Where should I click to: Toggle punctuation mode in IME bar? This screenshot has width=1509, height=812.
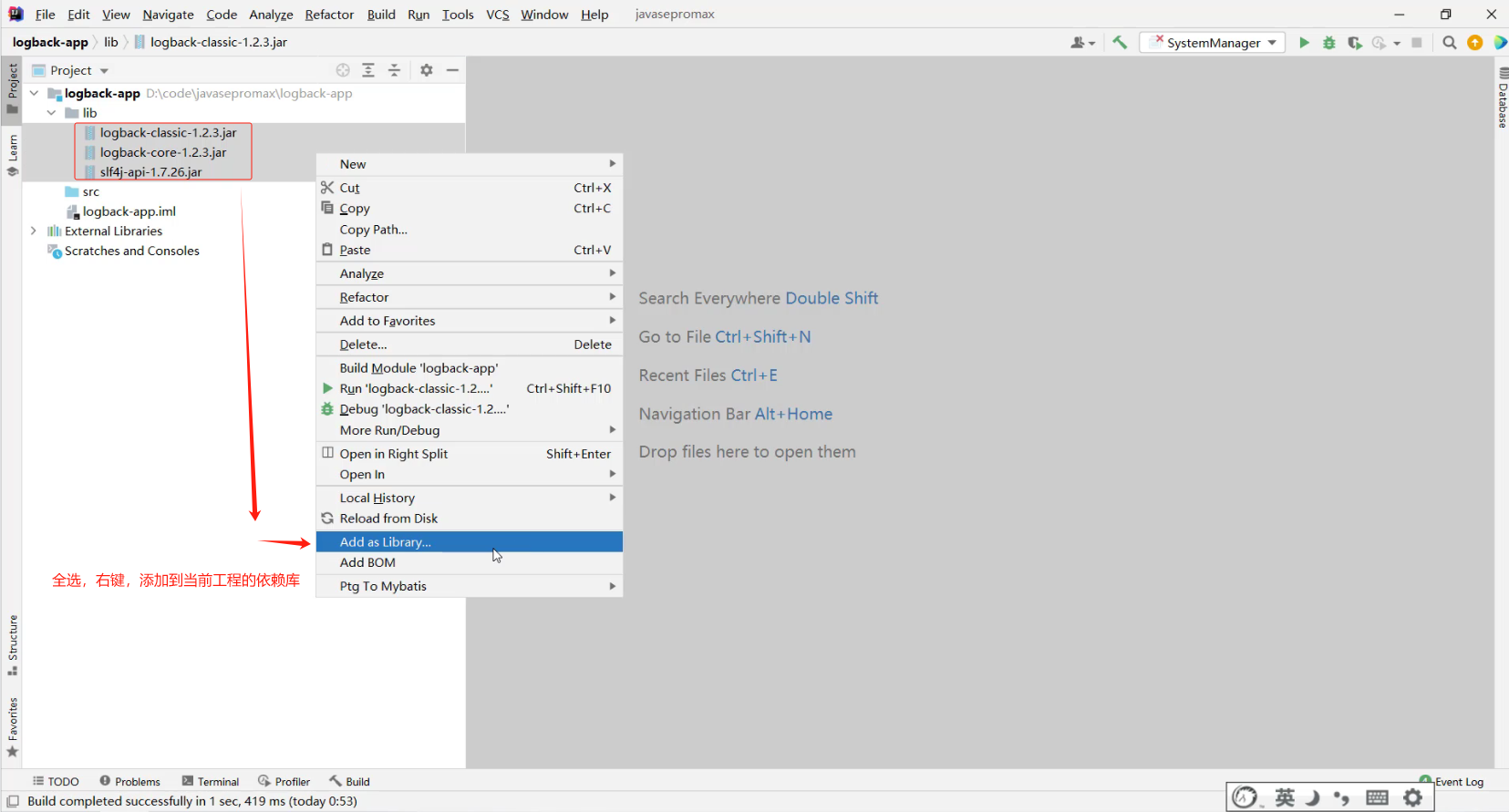(x=1341, y=798)
